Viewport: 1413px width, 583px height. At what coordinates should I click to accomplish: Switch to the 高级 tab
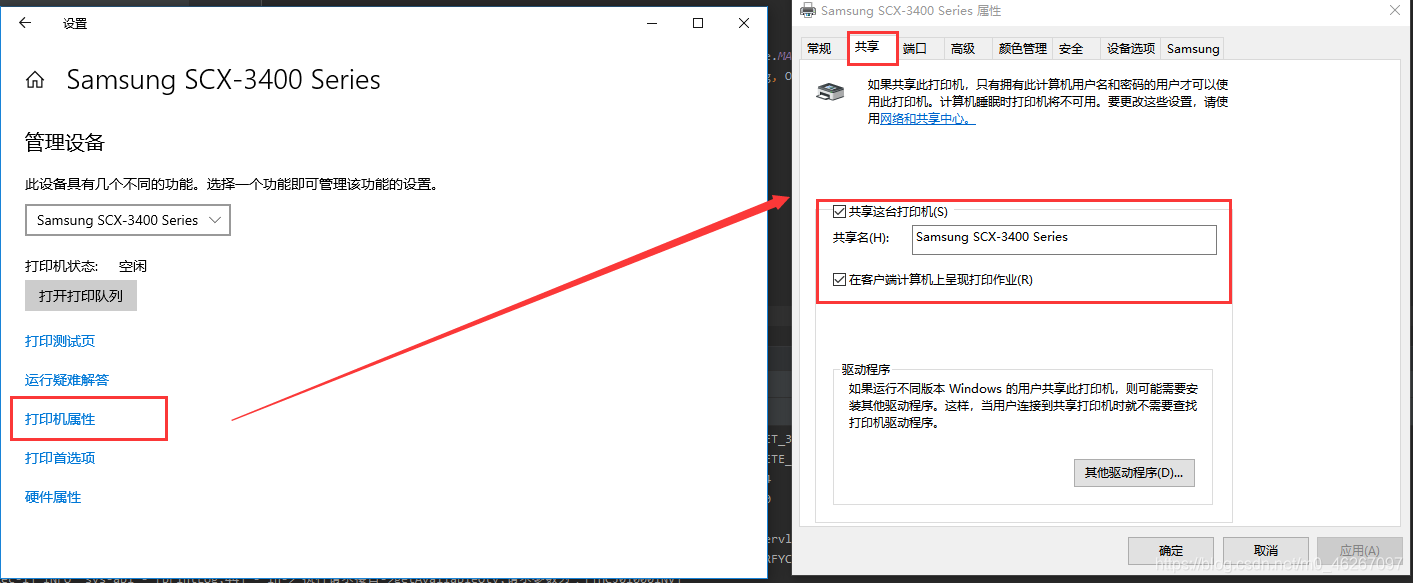point(963,48)
